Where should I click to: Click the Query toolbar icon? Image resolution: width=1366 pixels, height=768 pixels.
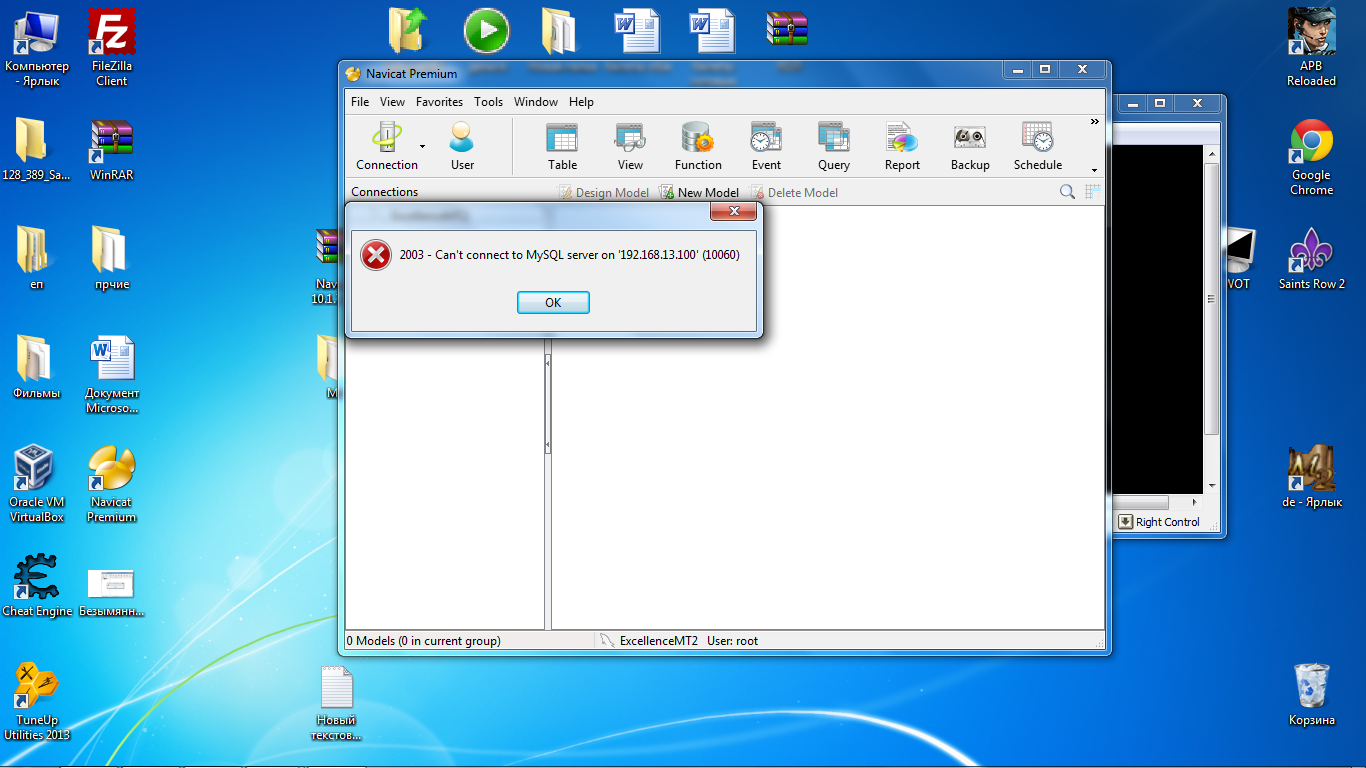click(834, 146)
